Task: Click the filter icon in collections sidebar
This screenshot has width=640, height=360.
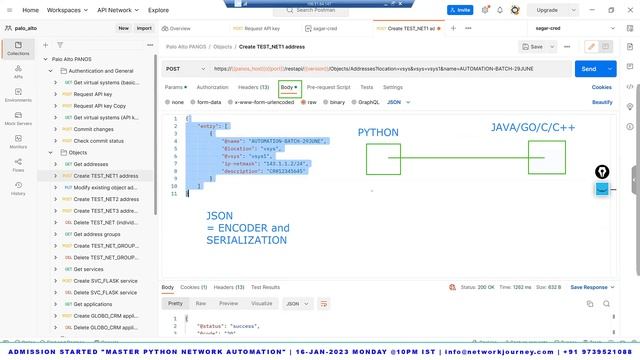Action: coord(60,45)
